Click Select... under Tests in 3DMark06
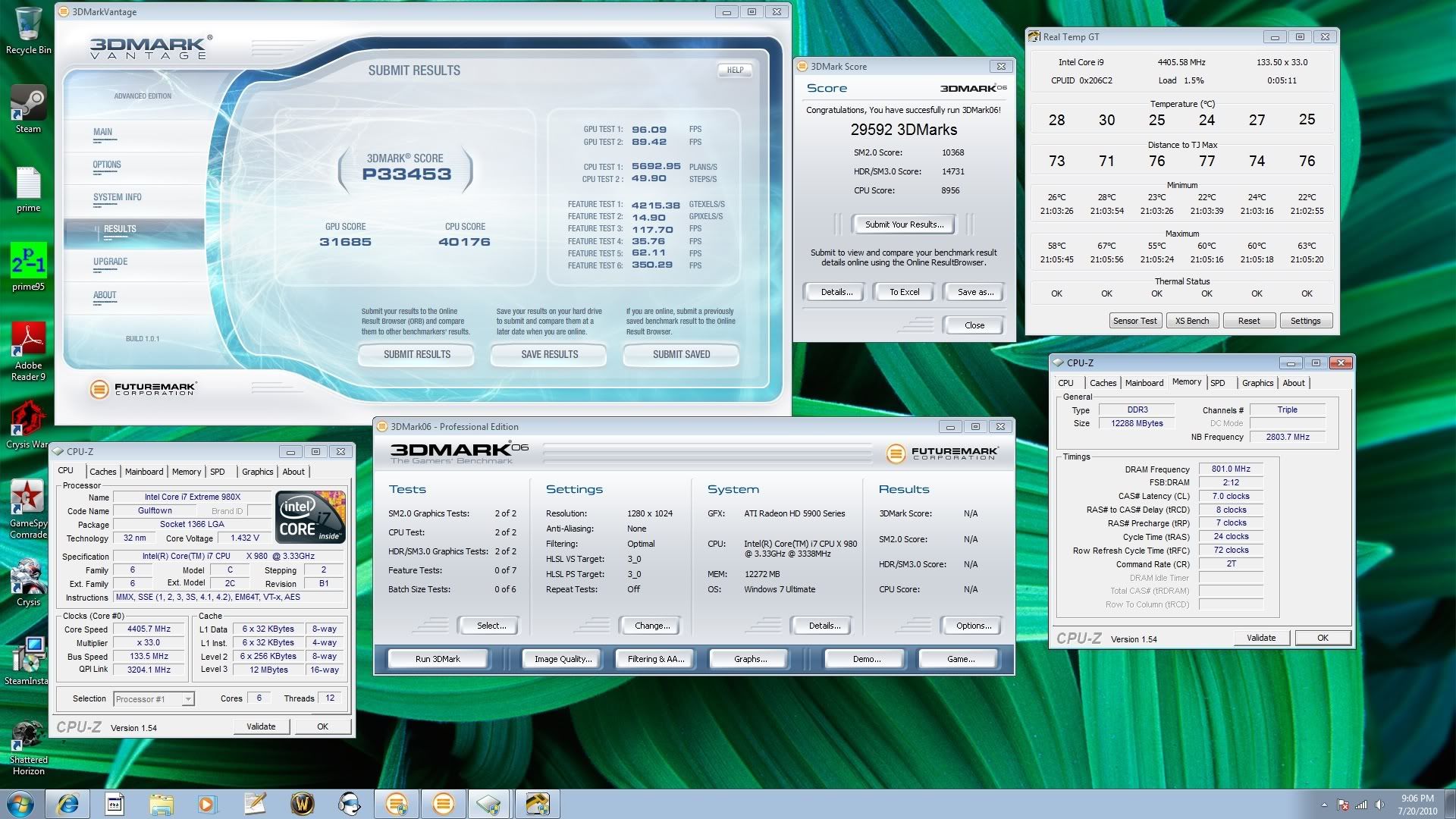Image resolution: width=1456 pixels, height=819 pixels. [x=491, y=626]
